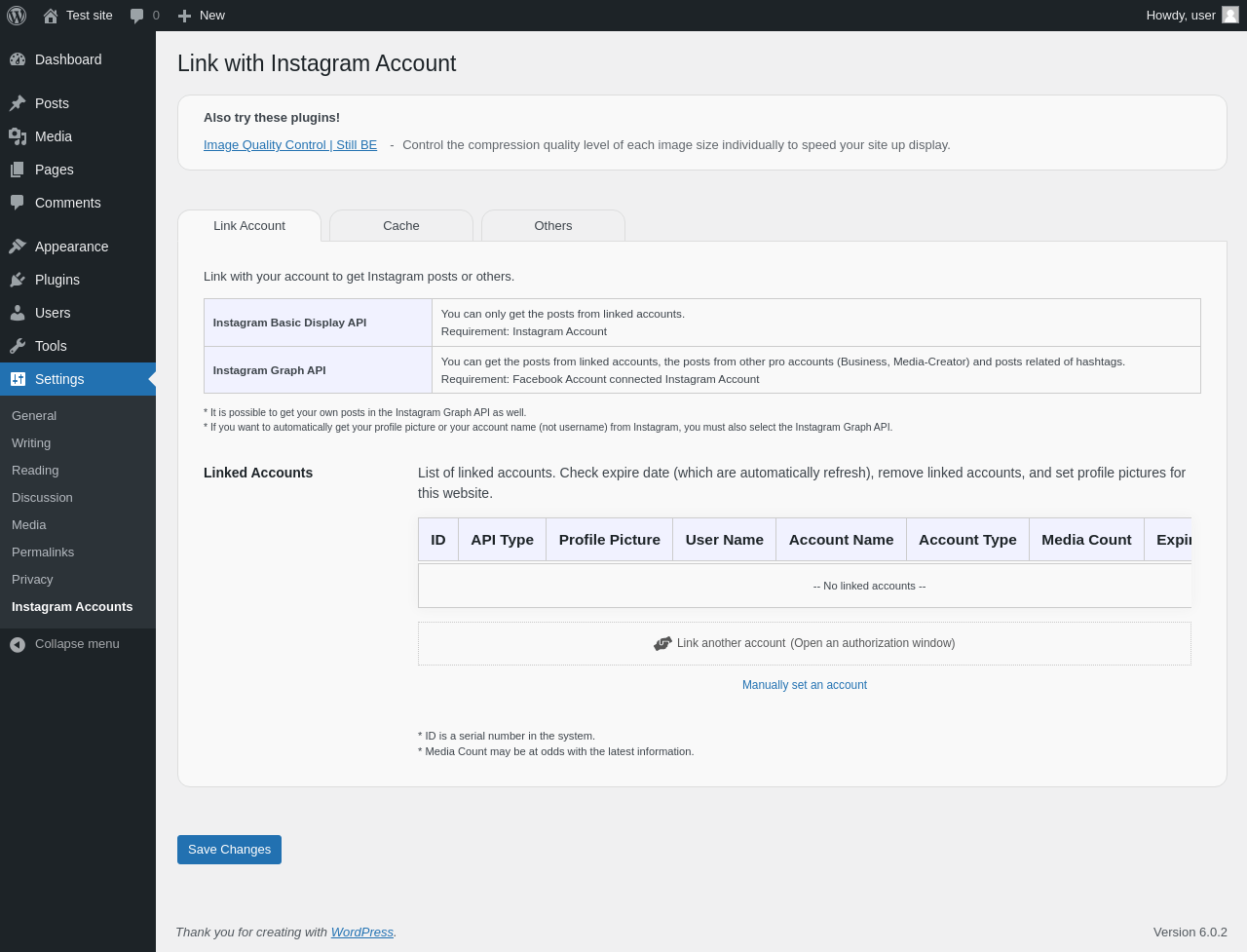The height and width of the screenshot is (952, 1247).
Task: Click the API Type column header
Action: pos(503,540)
